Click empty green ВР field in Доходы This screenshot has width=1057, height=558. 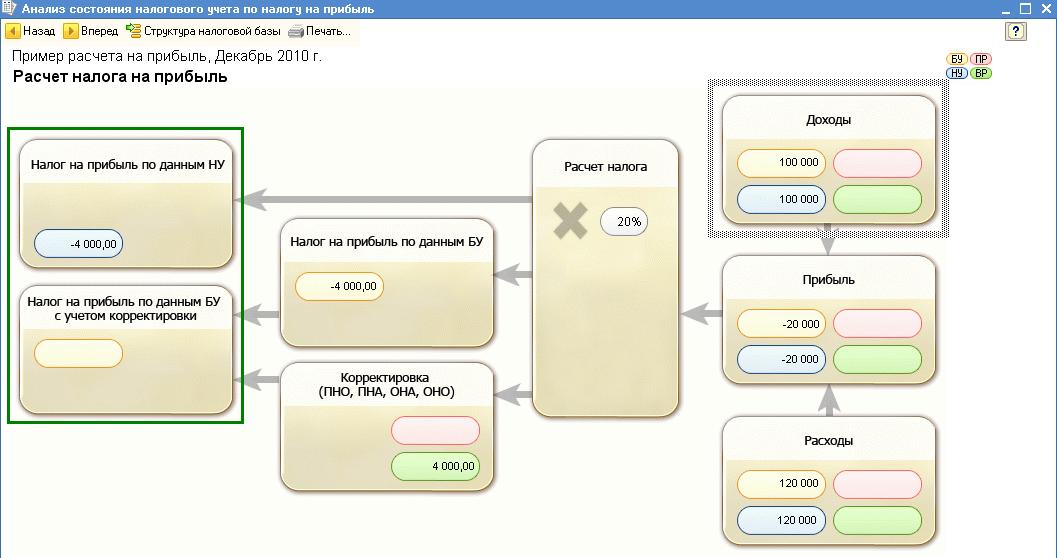(877, 199)
